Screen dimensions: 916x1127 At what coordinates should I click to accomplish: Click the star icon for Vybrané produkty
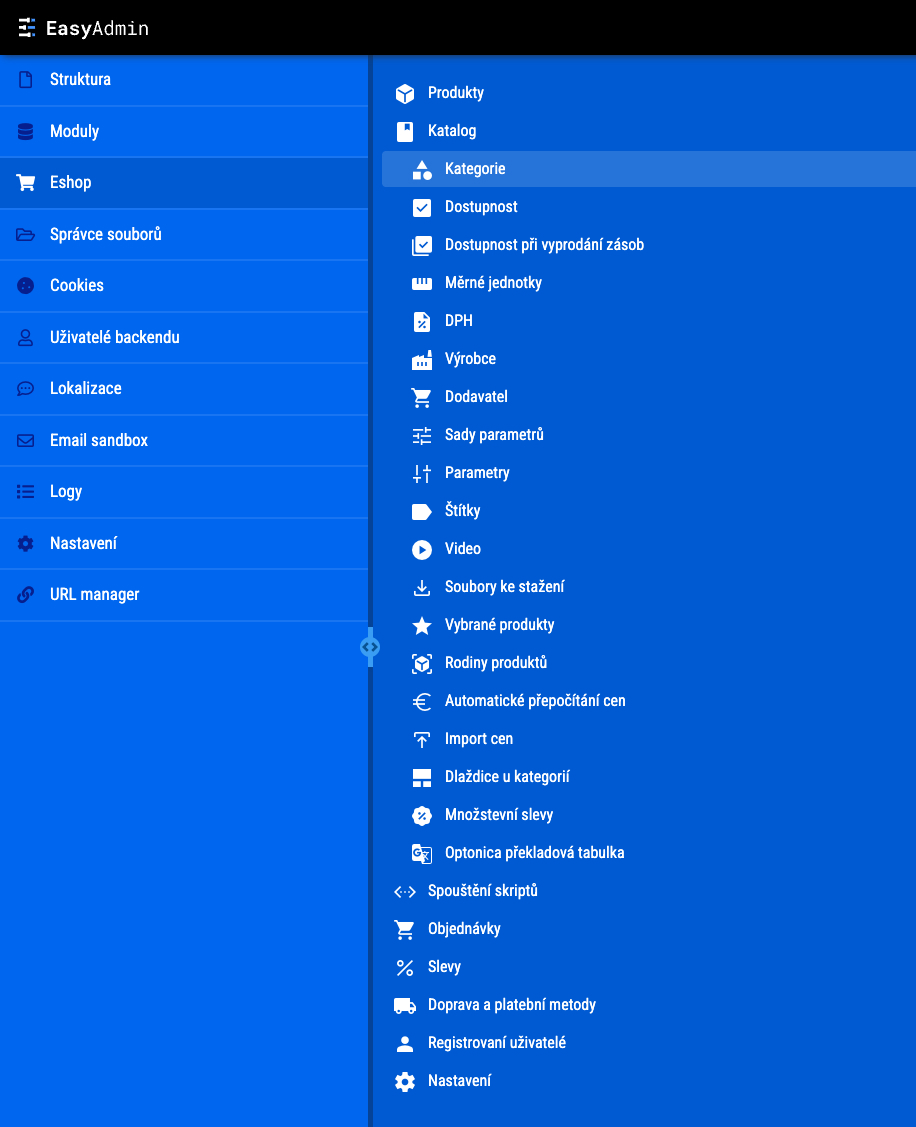pyautogui.click(x=422, y=625)
